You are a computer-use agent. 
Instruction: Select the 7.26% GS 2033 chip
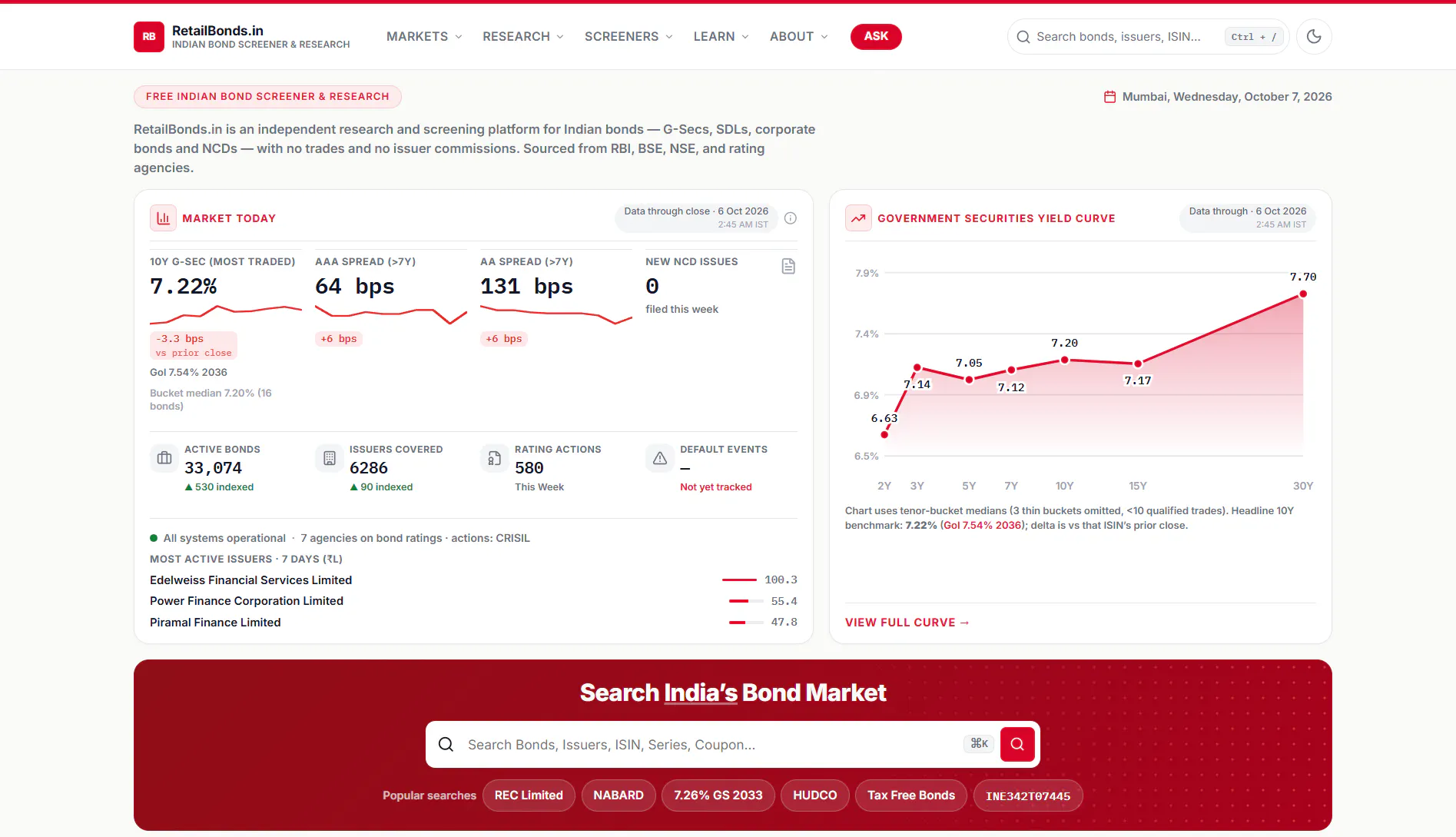[x=718, y=795]
